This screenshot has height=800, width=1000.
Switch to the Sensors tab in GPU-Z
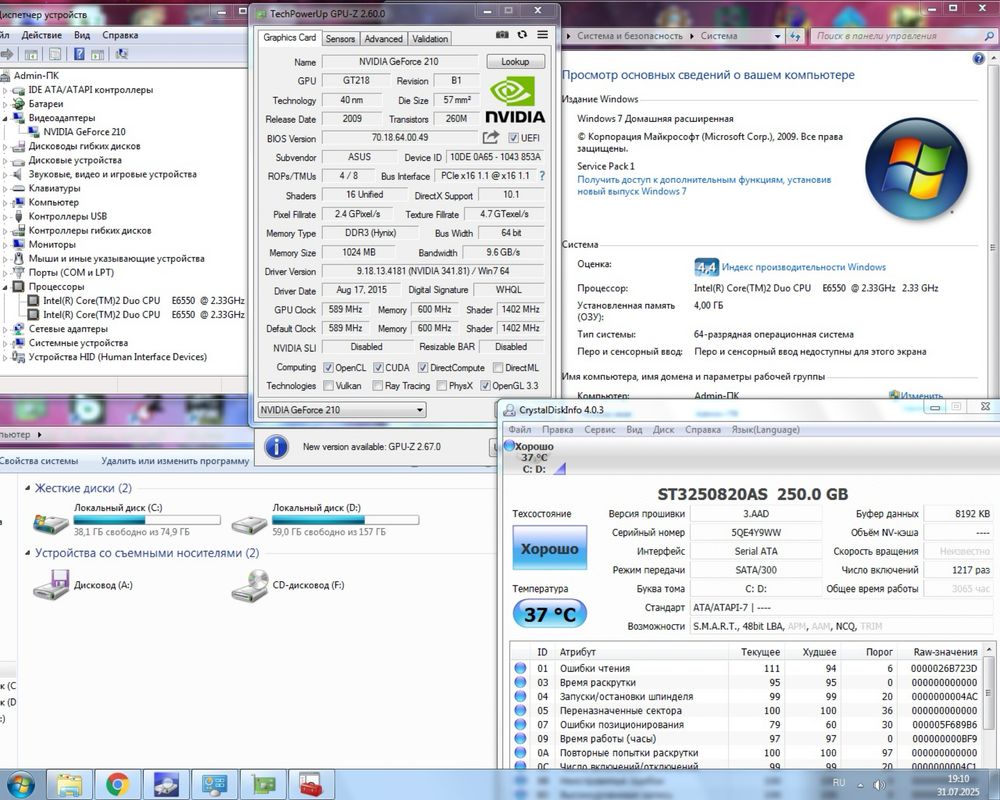click(340, 39)
